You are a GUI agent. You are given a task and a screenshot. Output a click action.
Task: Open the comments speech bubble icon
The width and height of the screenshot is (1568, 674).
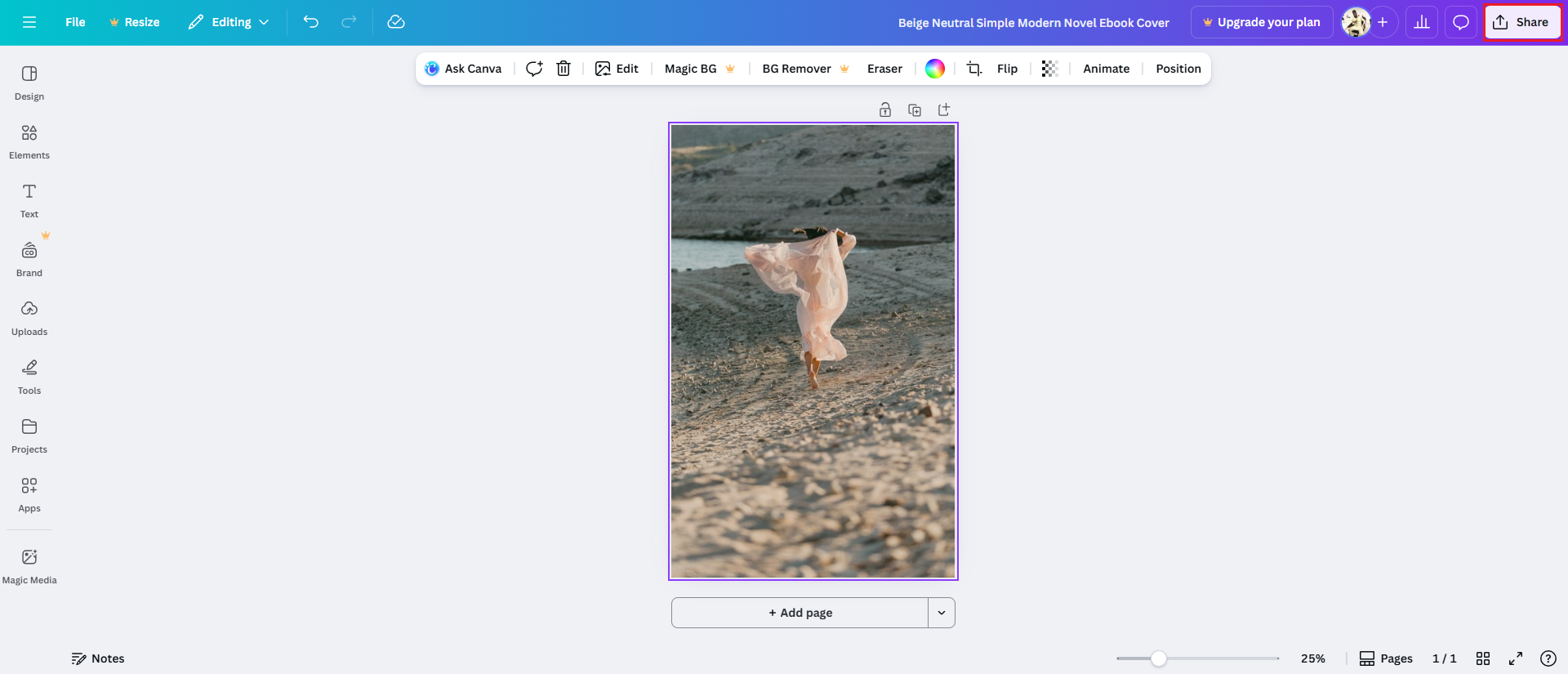coord(1460,22)
